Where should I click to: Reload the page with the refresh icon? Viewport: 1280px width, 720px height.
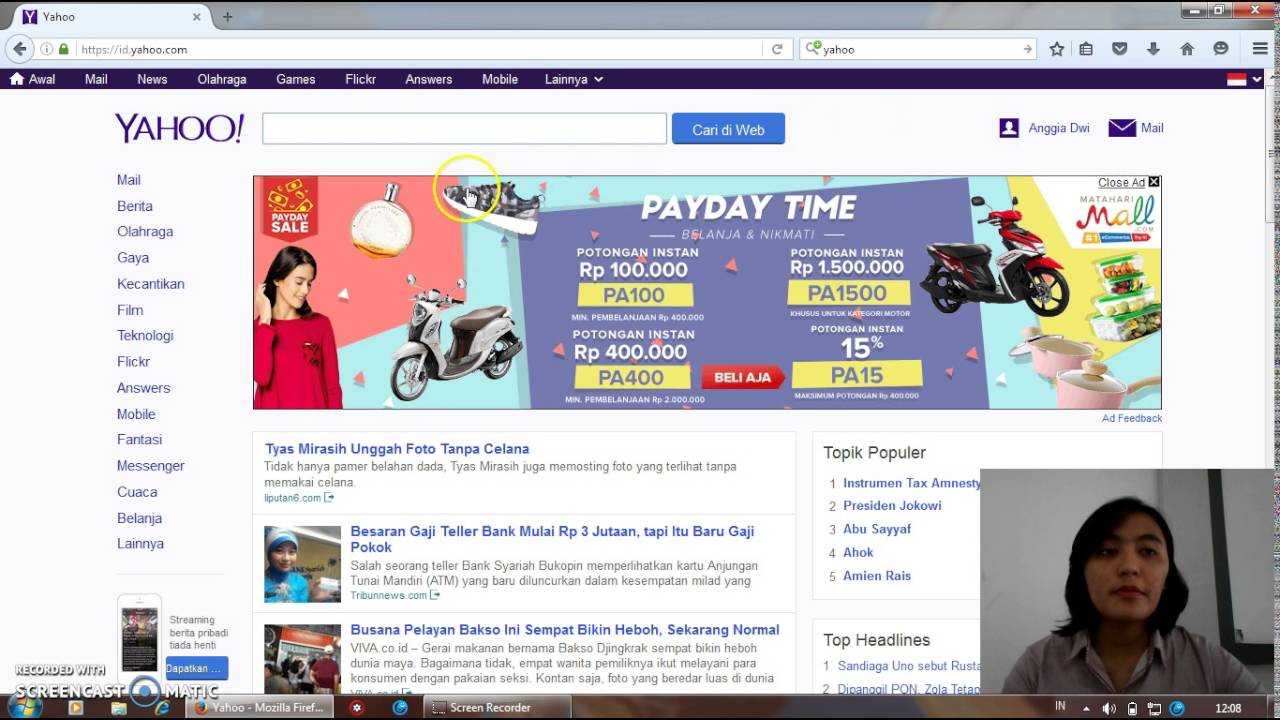point(777,49)
